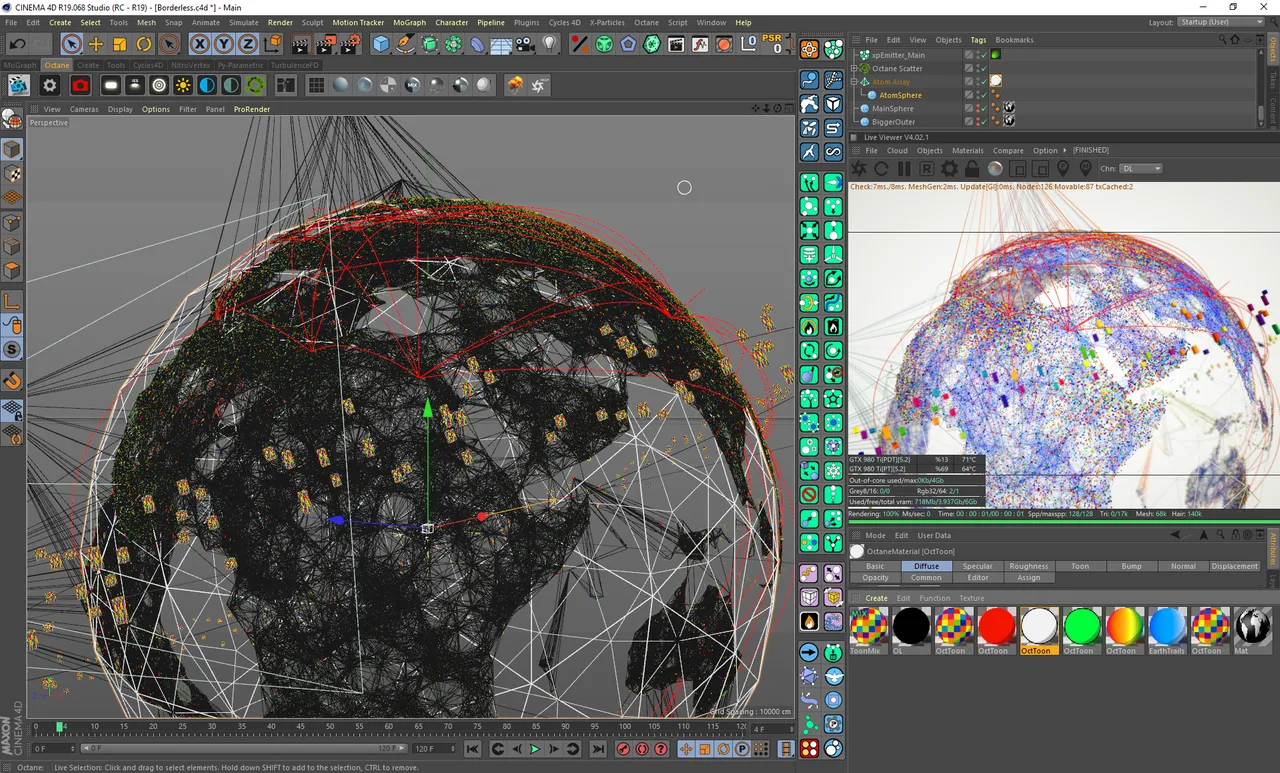Click the Render View clapperboard icon

301,44
